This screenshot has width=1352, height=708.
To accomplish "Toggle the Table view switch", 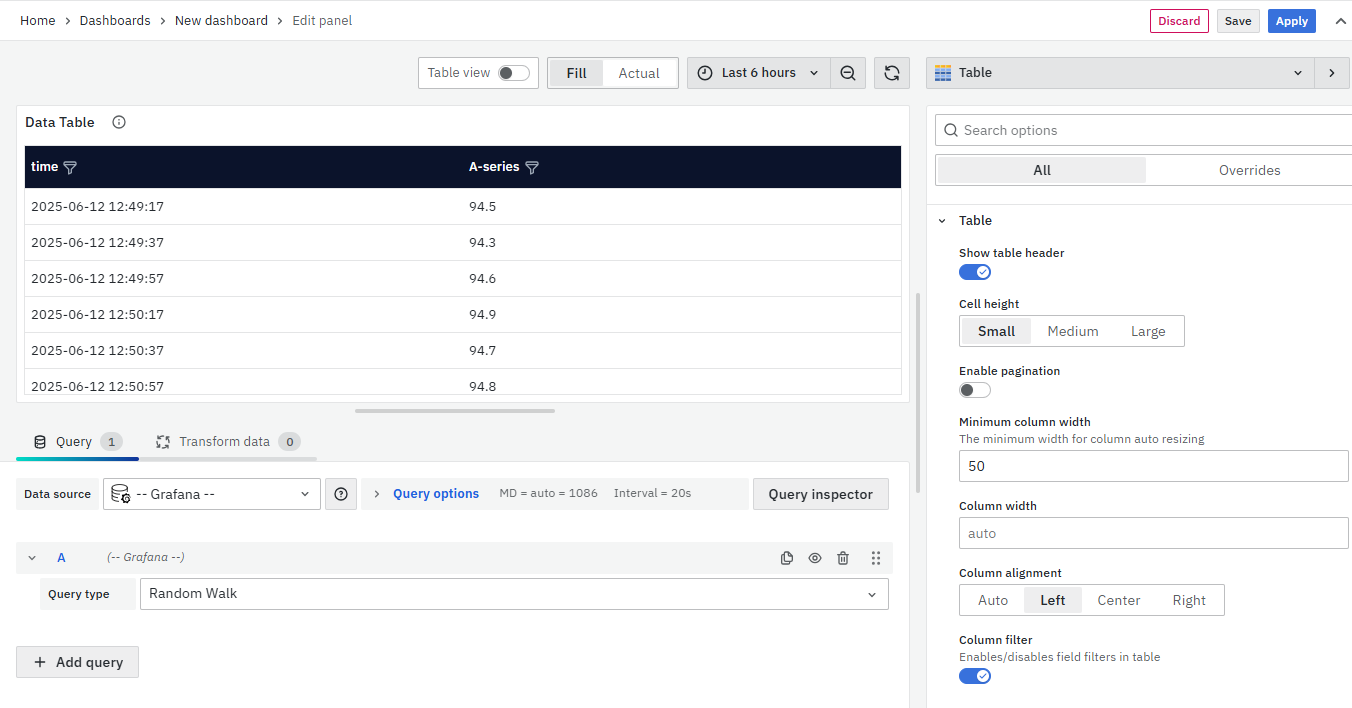I will 514,73.
